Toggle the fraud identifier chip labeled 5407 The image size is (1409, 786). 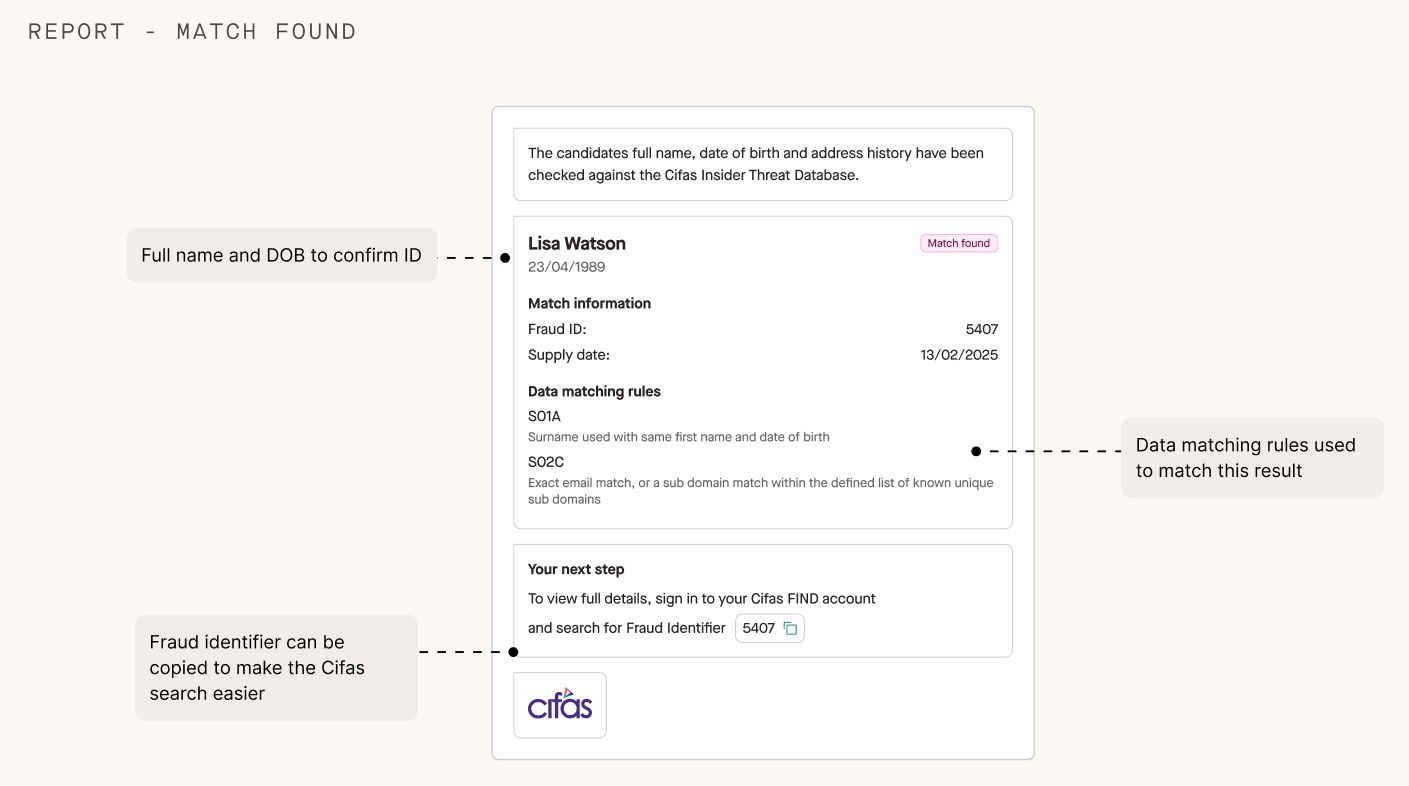coord(769,627)
